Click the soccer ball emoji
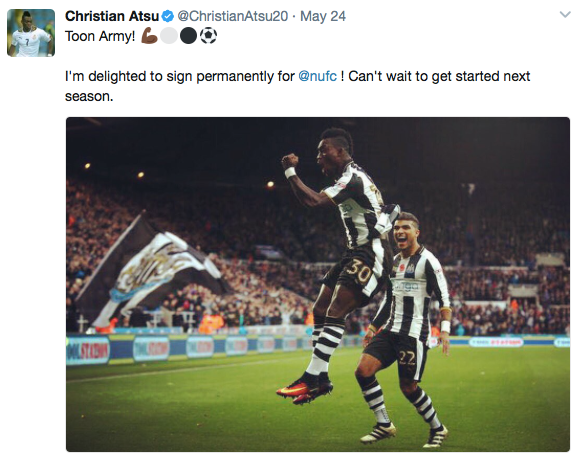Image resolution: width=582 pixels, height=459 pixels. coord(208,36)
